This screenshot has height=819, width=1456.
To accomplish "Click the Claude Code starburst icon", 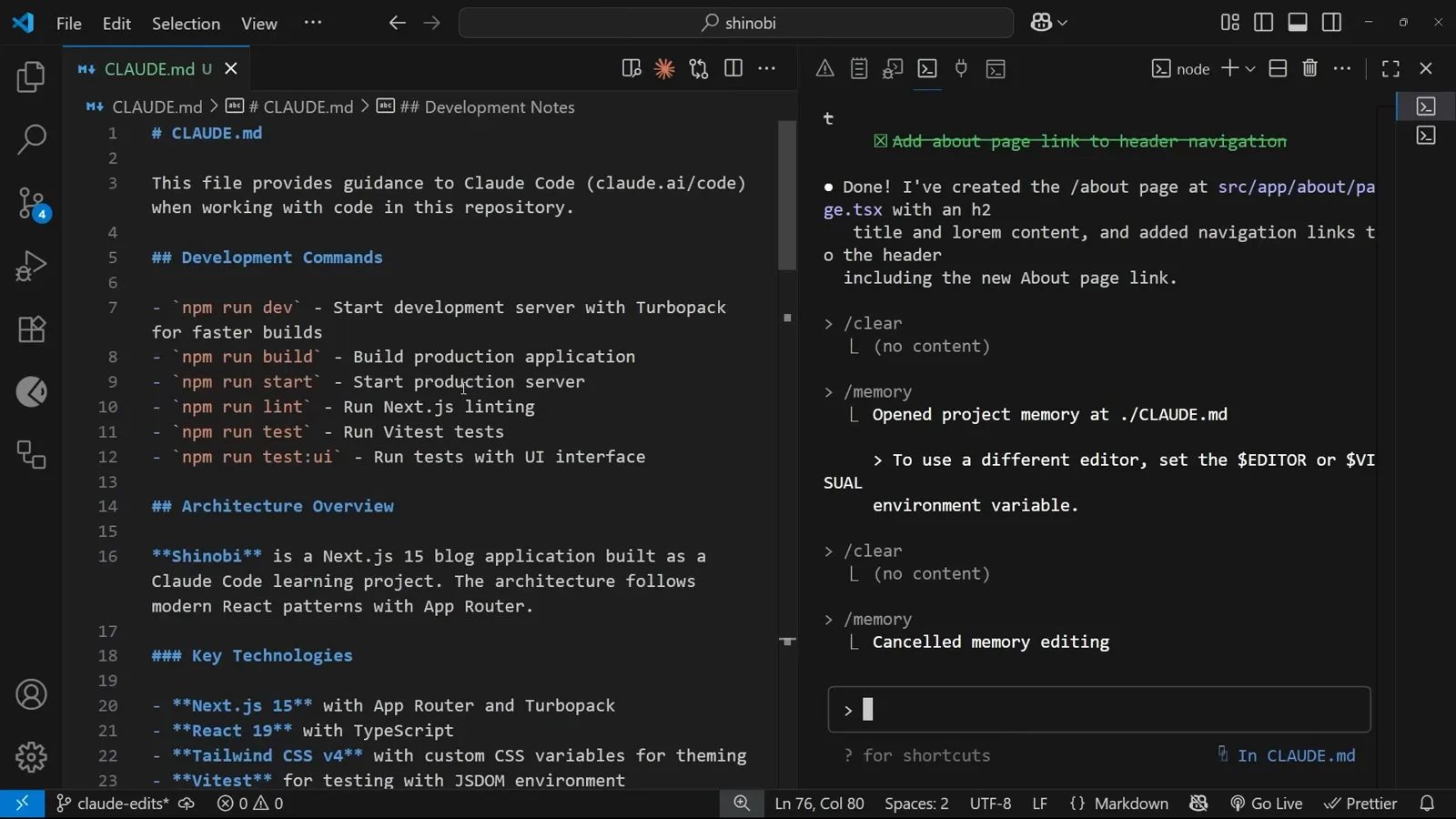I will pyautogui.click(x=664, y=68).
